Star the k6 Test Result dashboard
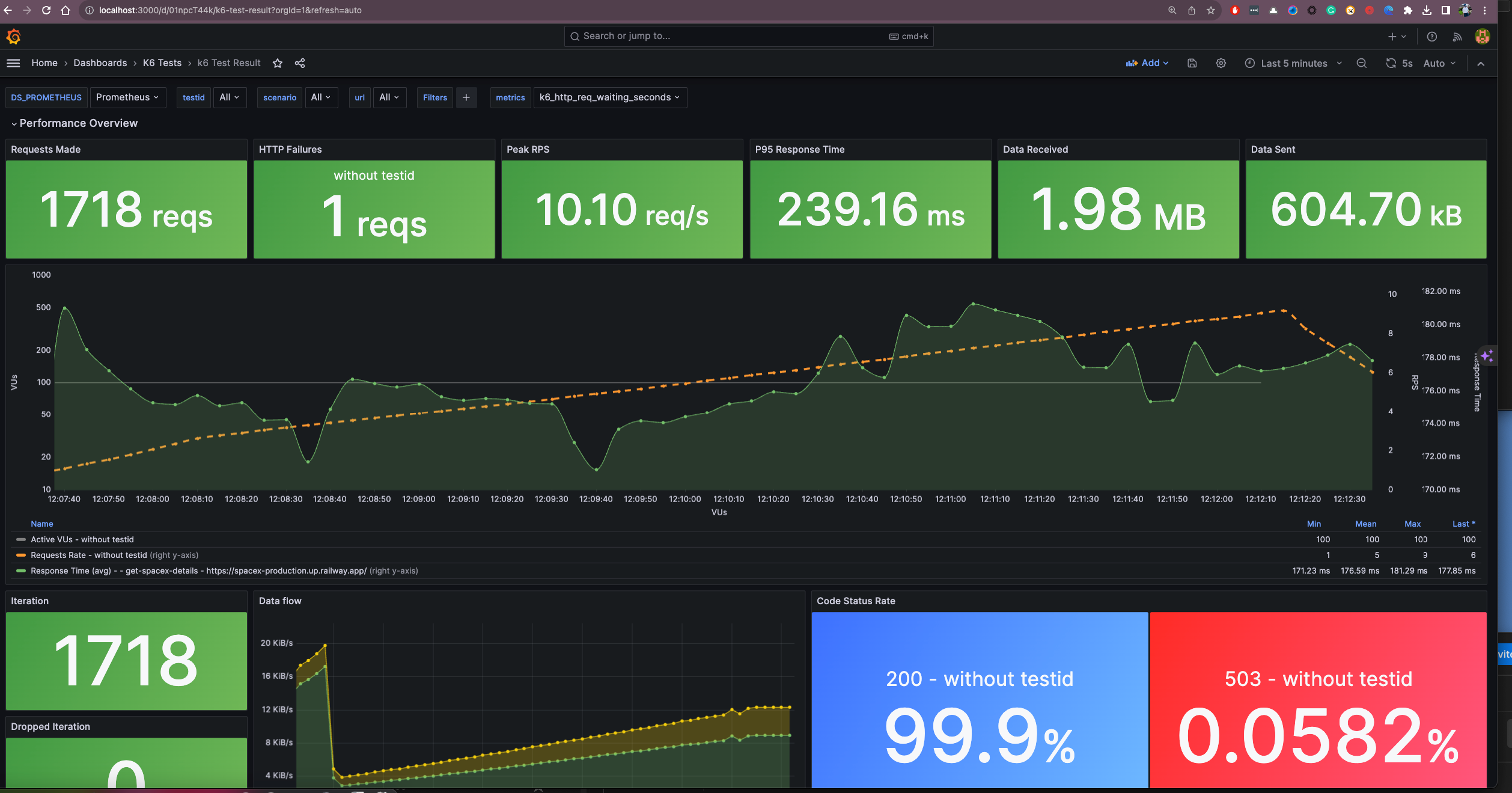The image size is (1512, 793). click(278, 63)
